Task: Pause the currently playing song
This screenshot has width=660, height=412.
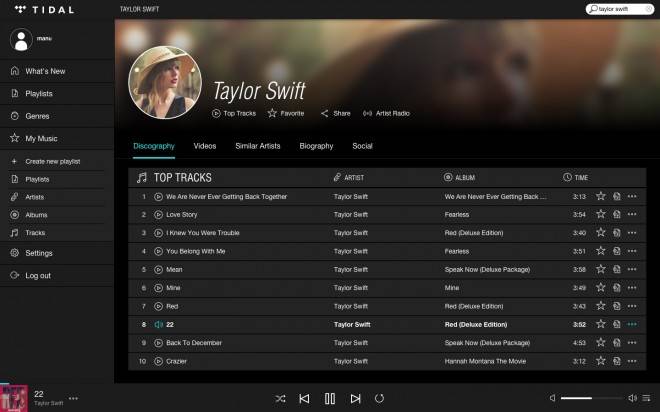Action: pyautogui.click(x=330, y=398)
